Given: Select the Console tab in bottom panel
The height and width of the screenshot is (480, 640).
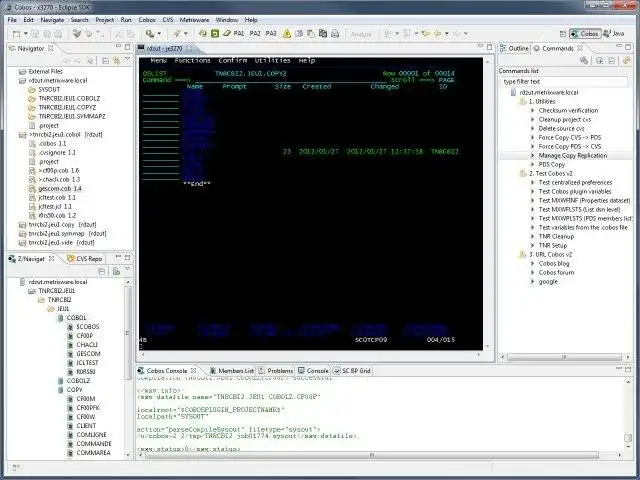Looking at the screenshot, I should point(313,371).
